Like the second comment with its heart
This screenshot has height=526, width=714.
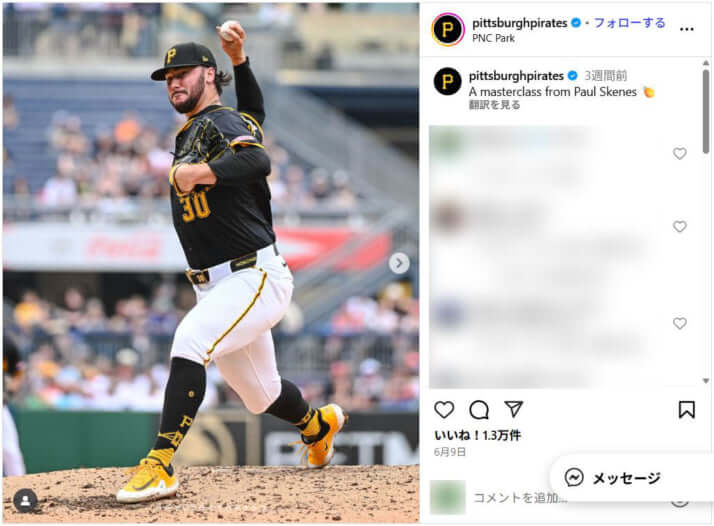pyautogui.click(x=679, y=226)
